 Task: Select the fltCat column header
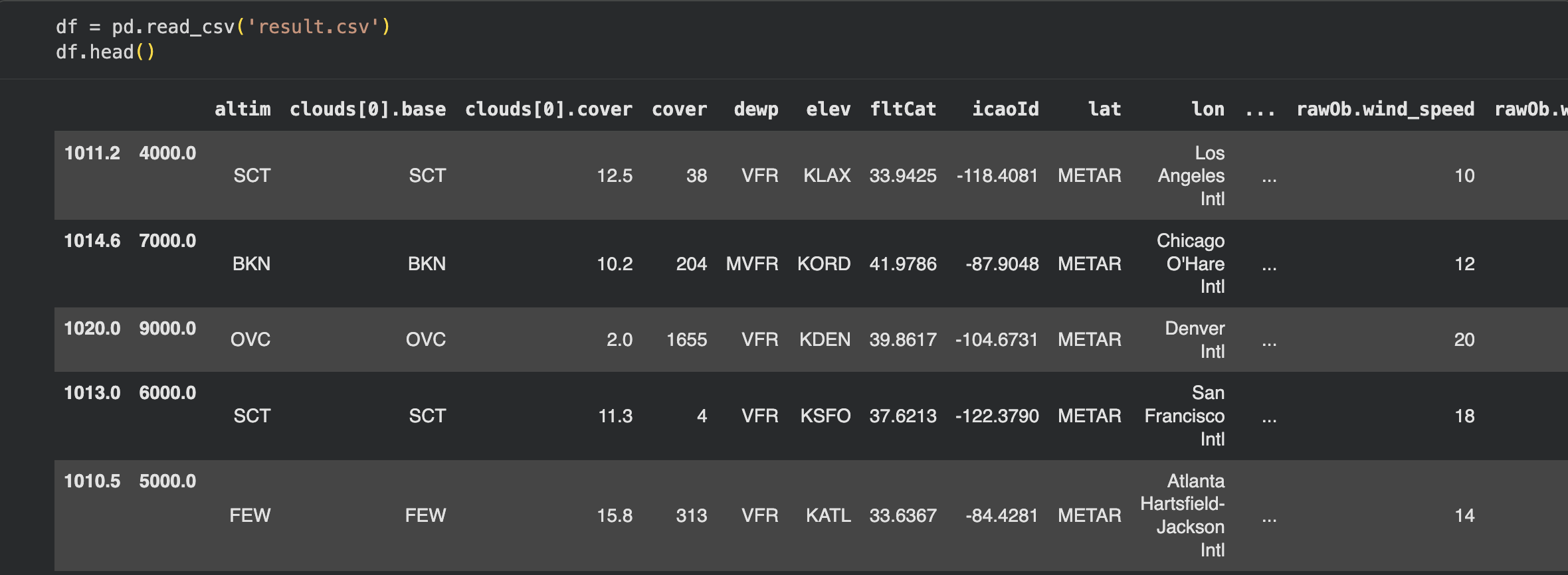click(x=903, y=109)
